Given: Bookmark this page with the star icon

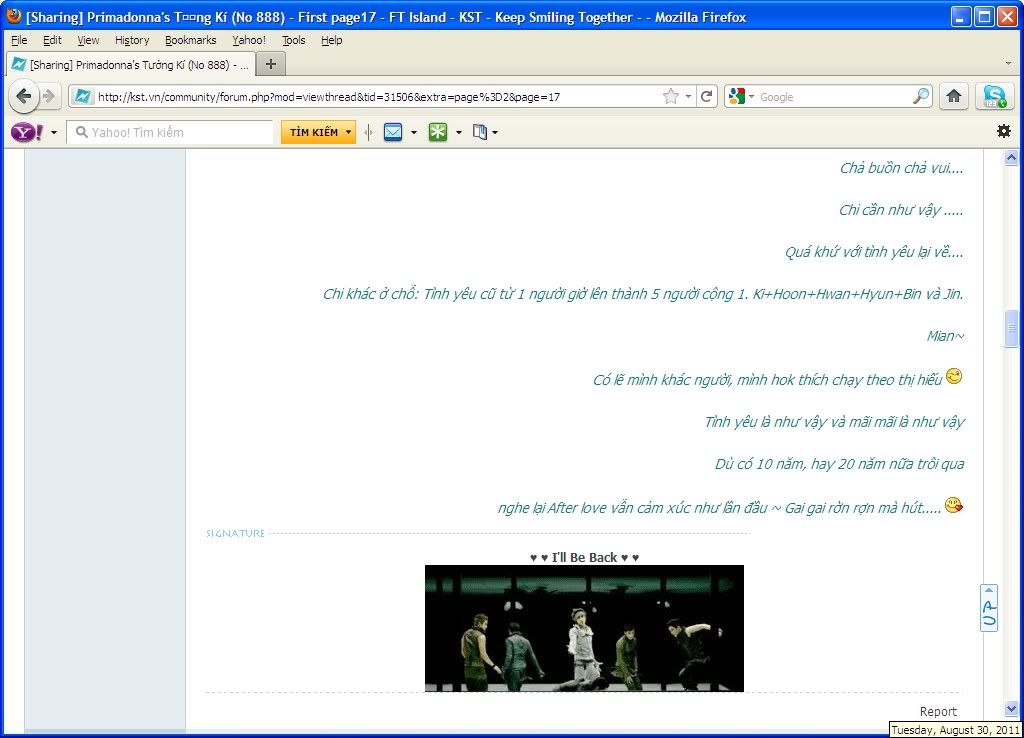Looking at the screenshot, I should [x=671, y=97].
